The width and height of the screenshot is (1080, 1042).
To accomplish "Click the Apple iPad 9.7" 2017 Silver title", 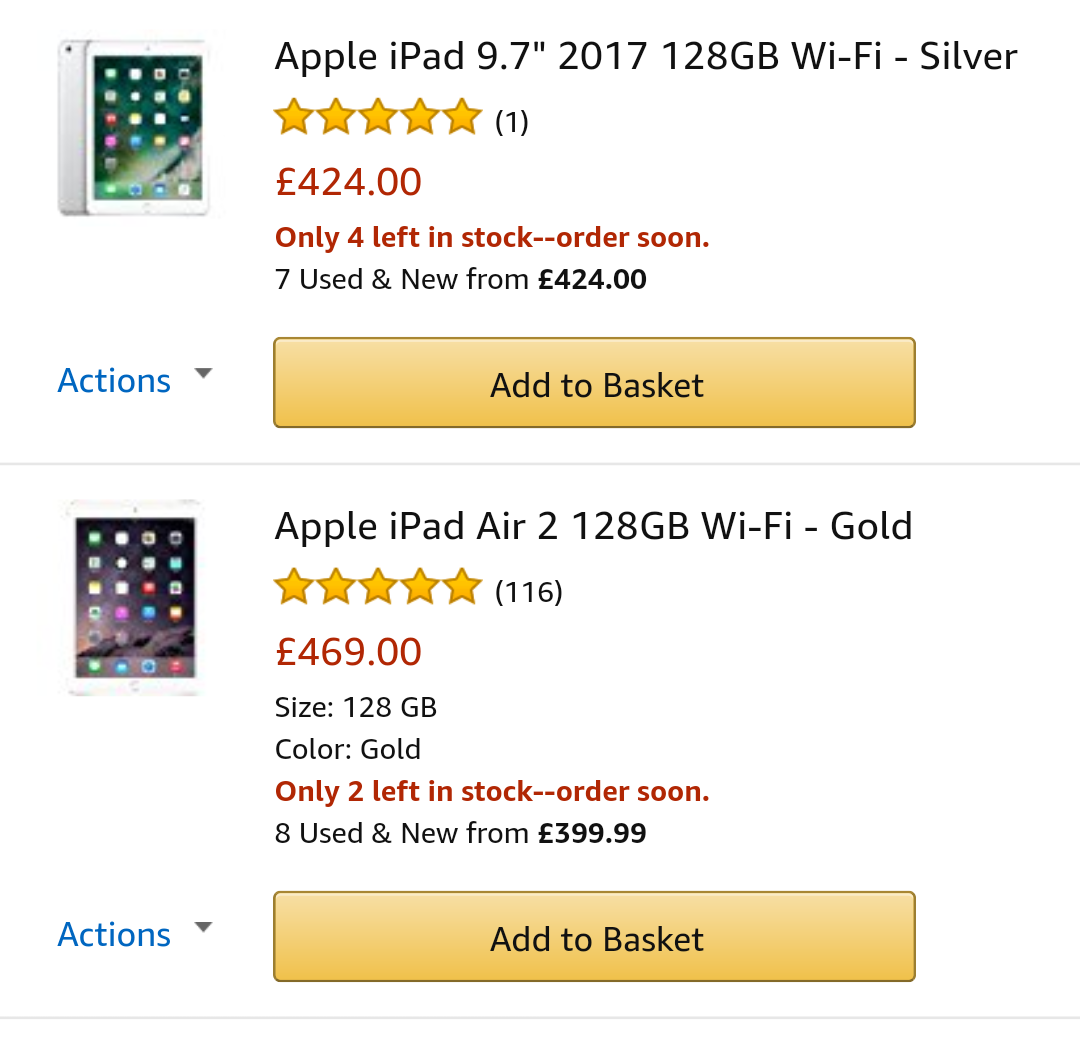I will (x=645, y=57).
